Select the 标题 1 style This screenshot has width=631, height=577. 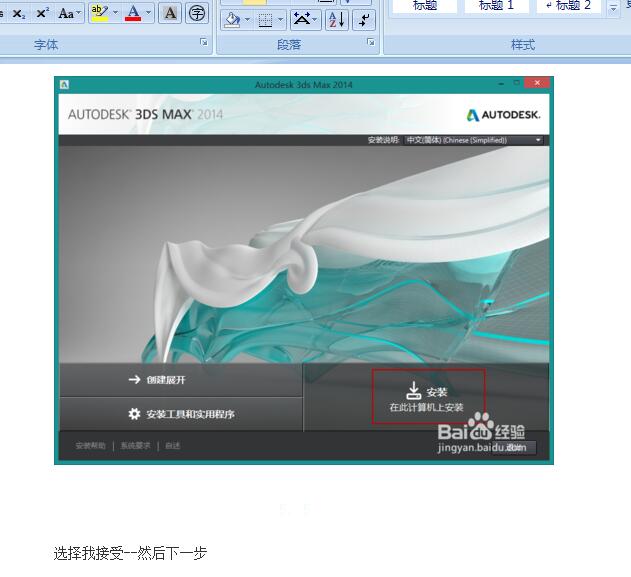tap(497, 6)
